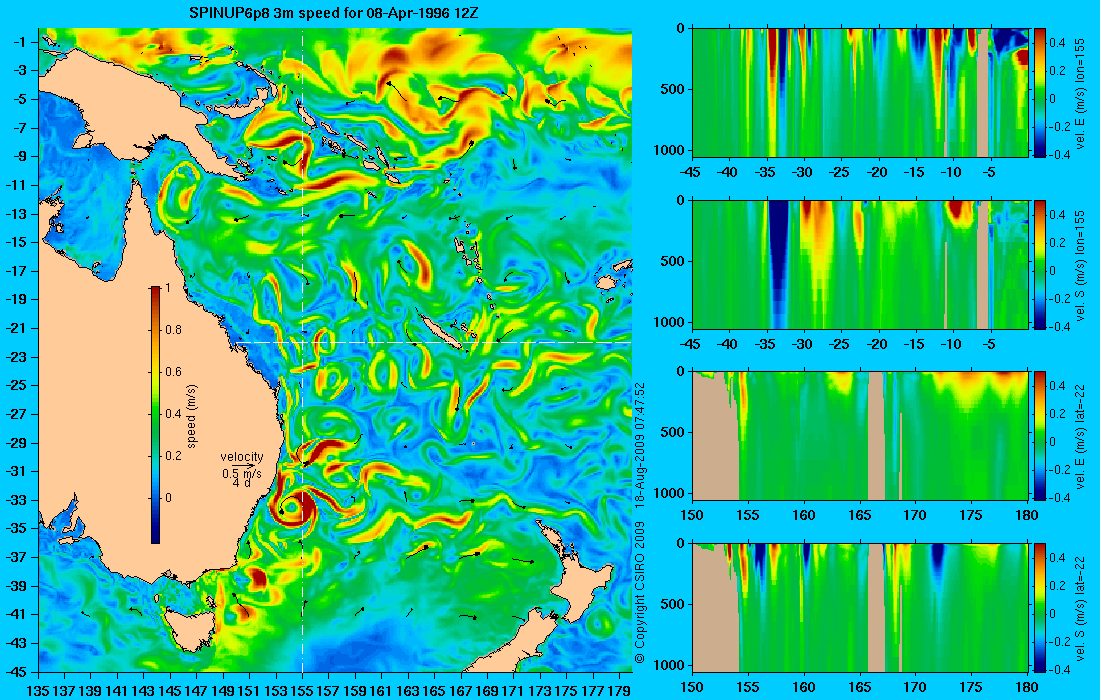Click the "500" depth tick of the top section plot
The height and width of the screenshot is (700, 1100).
(673, 89)
